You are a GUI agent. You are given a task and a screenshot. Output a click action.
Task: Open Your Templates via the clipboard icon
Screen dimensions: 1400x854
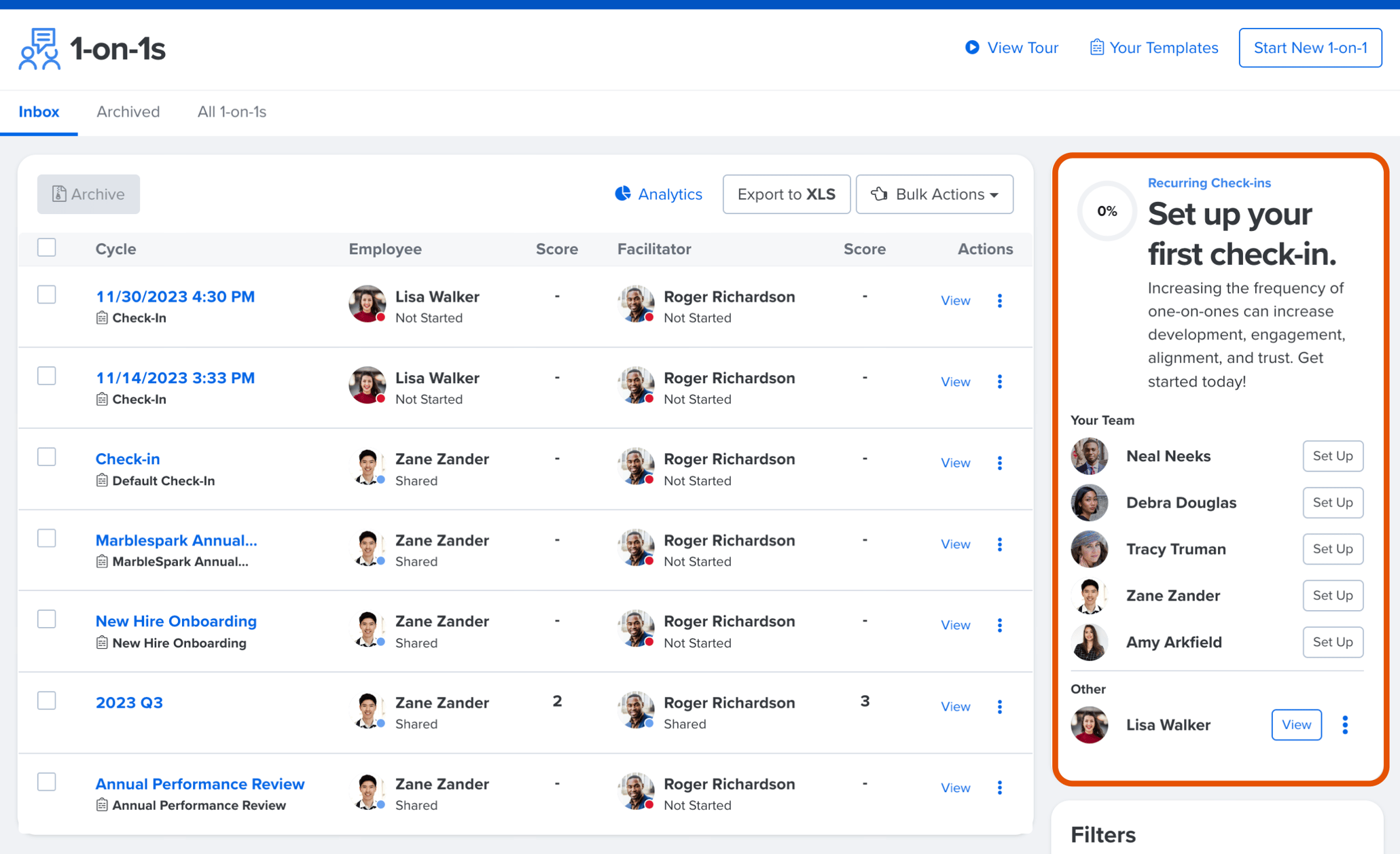point(1096,47)
